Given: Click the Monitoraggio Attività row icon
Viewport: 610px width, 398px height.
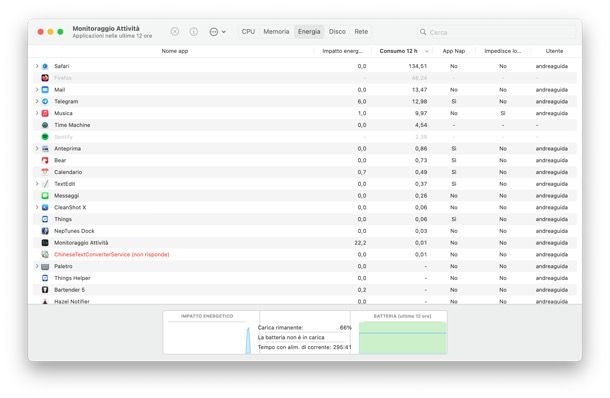Looking at the screenshot, I should (x=45, y=243).
